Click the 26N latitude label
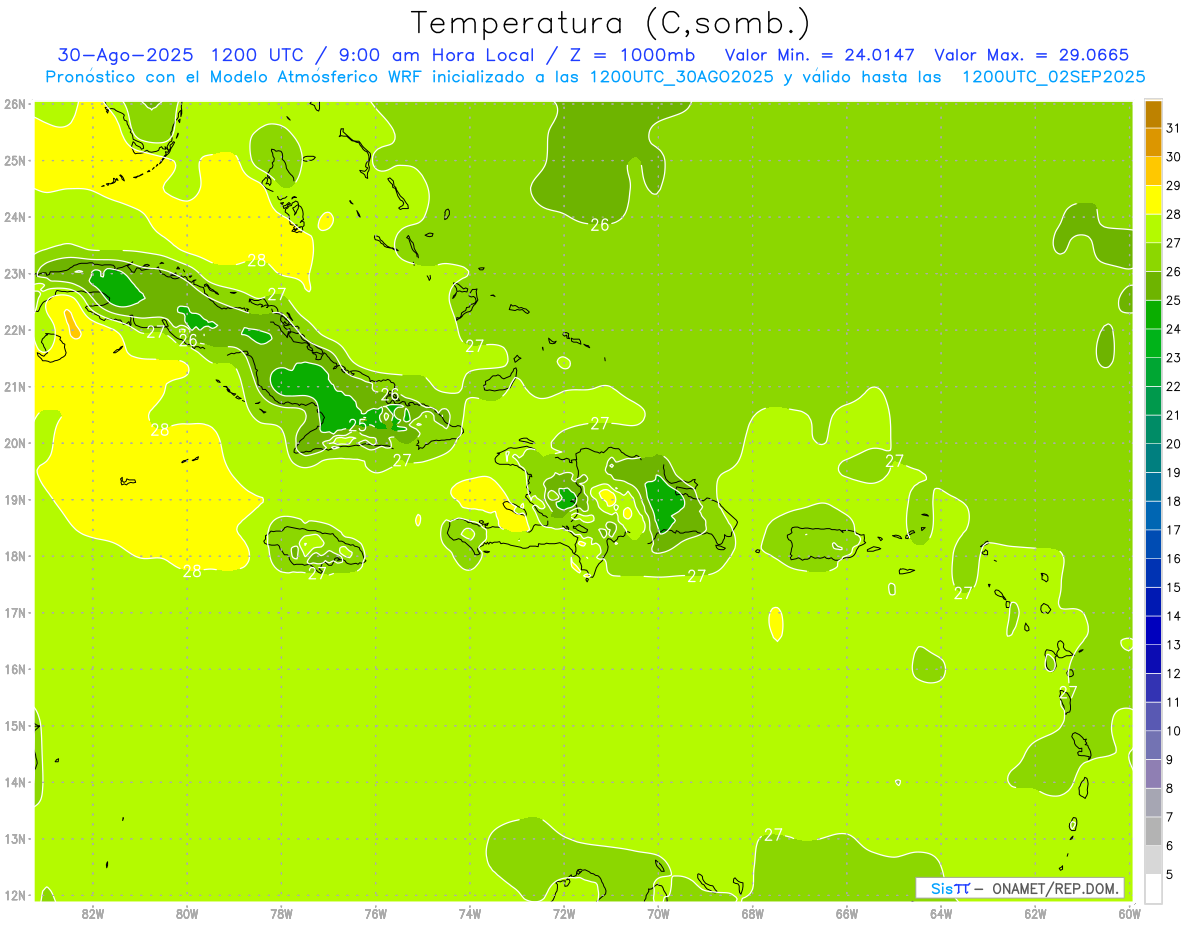This screenshot has height=927, width=1200. (15, 104)
